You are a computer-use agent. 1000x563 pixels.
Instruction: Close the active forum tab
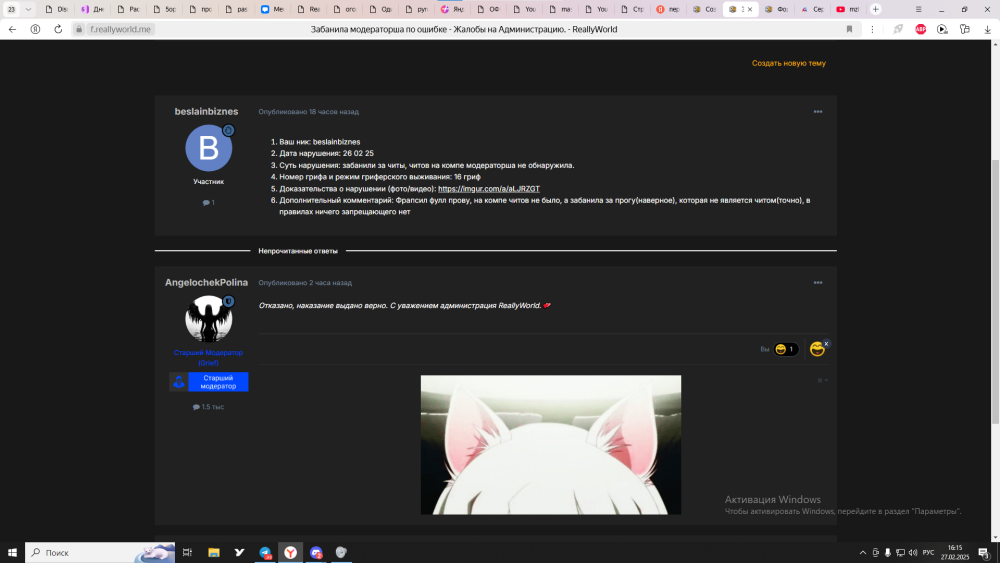pyautogui.click(x=750, y=10)
